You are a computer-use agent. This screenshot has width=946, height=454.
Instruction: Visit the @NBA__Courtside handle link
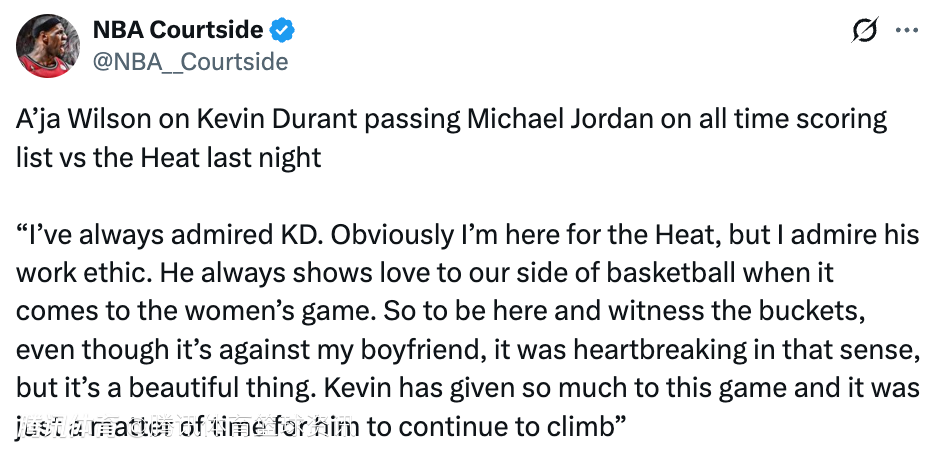click(190, 62)
